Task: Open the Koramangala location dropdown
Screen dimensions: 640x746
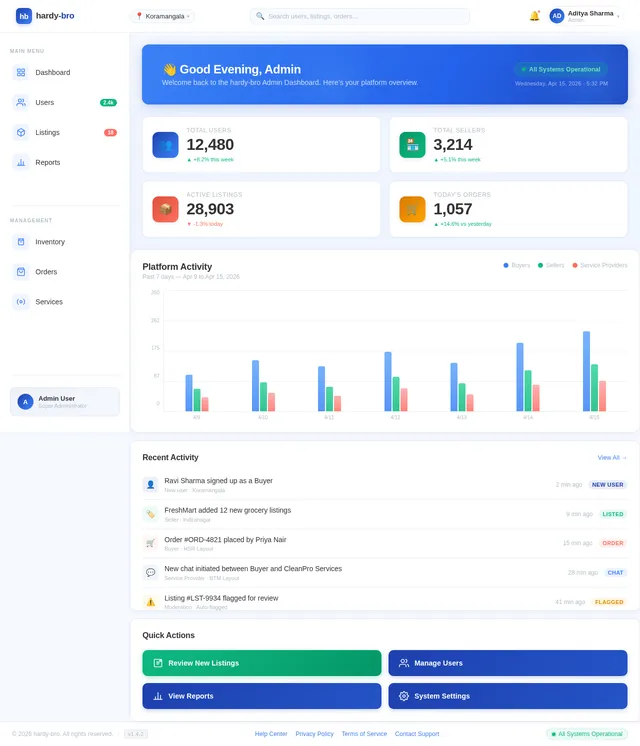Action: point(162,16)
